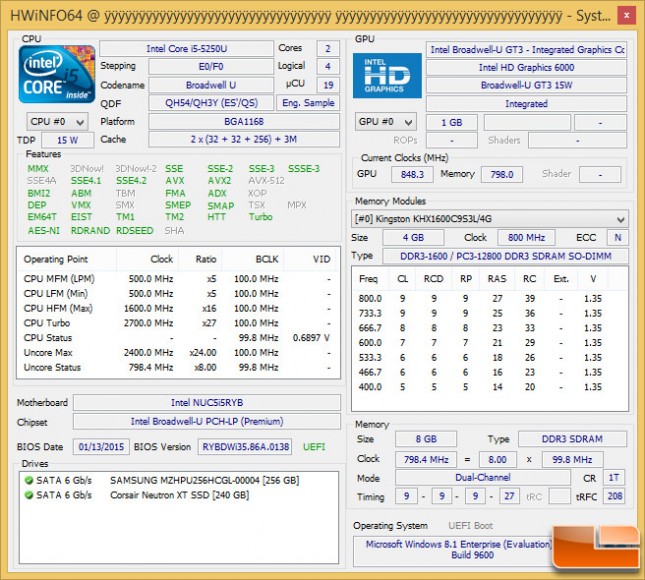Select the Uncore Status row
The image size is (645, 580).
178,367
